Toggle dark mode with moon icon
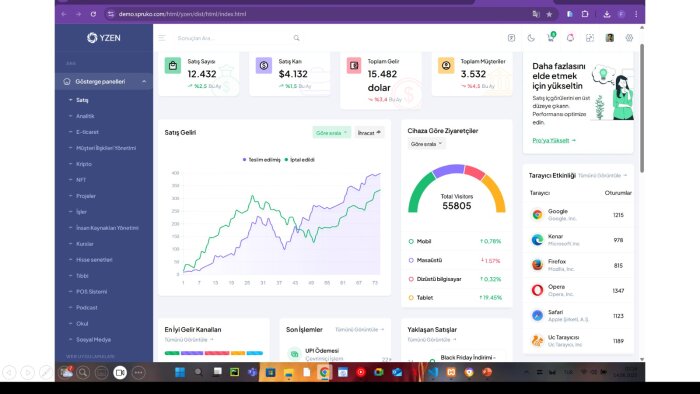The width and height of the screenshot is (700, 394). [x=531, y=38]
